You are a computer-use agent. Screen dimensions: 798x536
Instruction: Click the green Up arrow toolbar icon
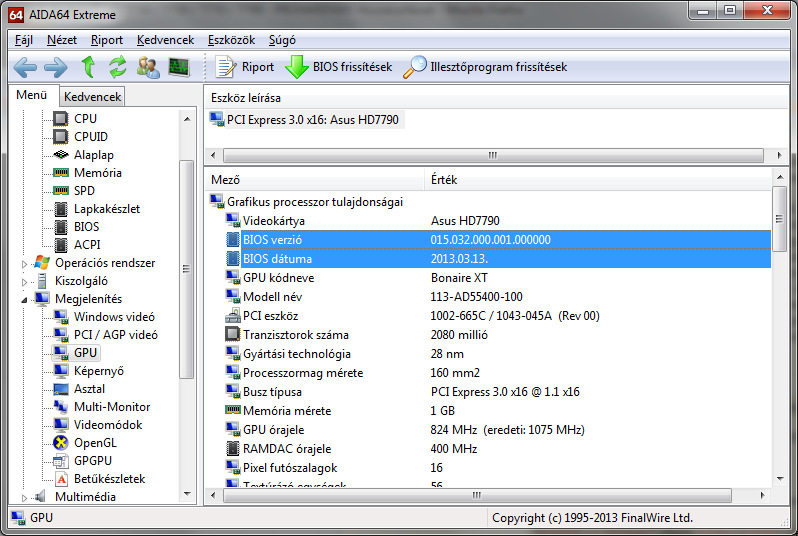pyautogui.click(x=89, y=67)
